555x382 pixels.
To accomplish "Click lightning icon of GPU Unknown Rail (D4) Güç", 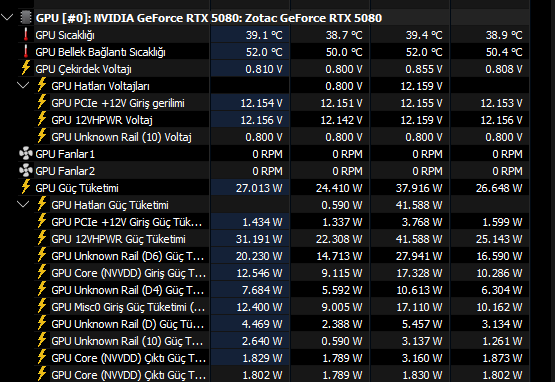I will point(42,289).
